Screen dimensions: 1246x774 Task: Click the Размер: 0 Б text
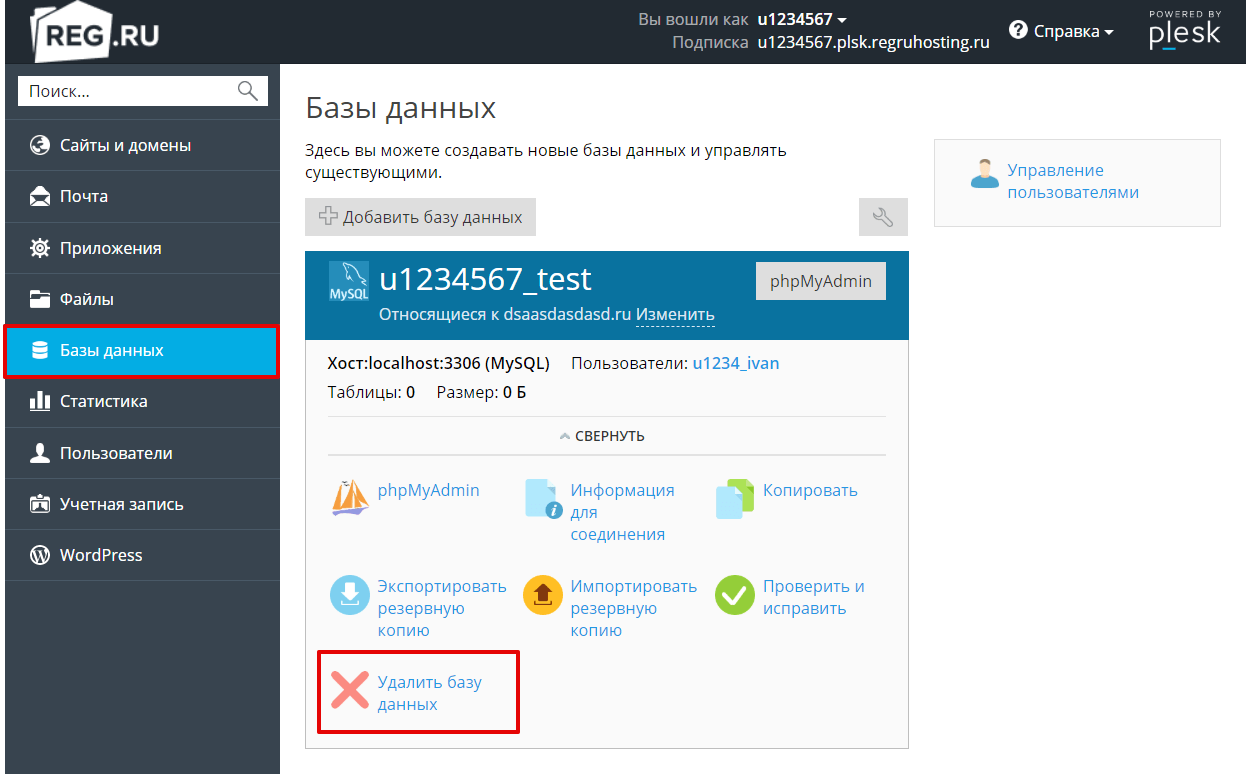click(481, 392)
